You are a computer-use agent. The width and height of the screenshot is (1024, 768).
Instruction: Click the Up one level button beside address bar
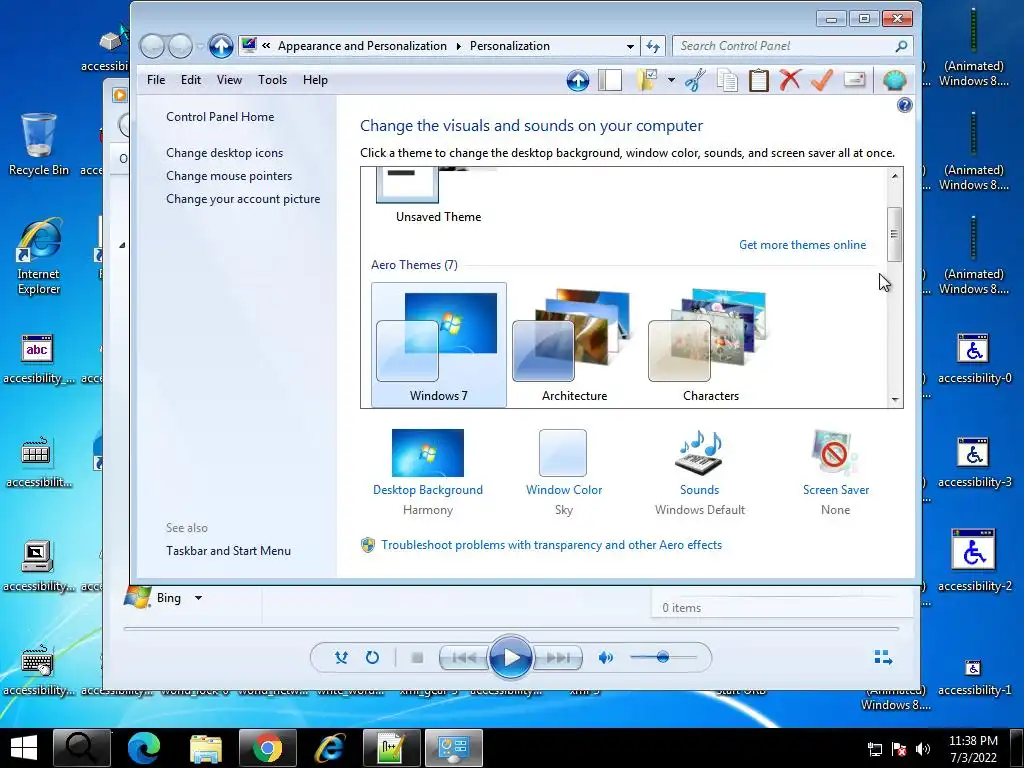221,46
